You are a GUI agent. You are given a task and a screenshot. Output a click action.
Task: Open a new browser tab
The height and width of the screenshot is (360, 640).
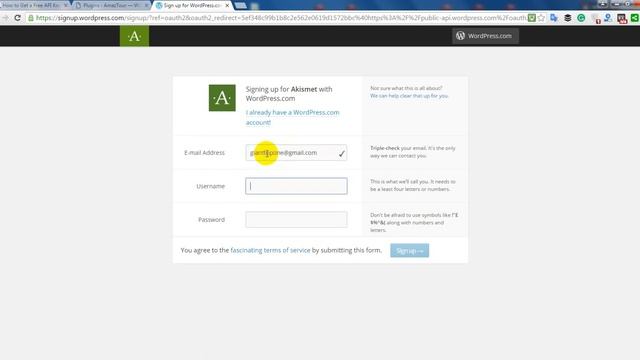[x=241, y=6]
